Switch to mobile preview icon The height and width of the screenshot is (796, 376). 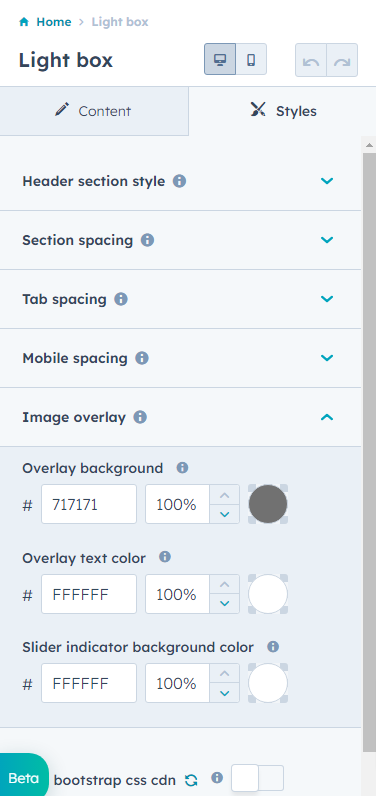251,59
